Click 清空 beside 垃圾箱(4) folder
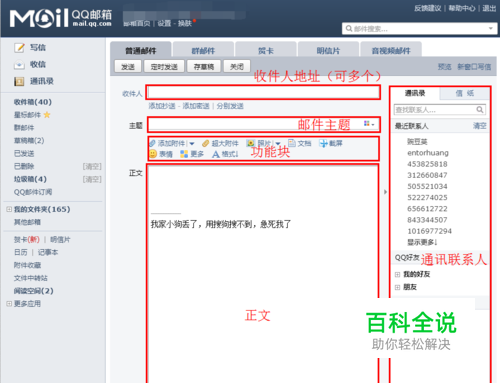Viewport: 500px width, 383px height. pyautogui.click(x=92, y=179)
